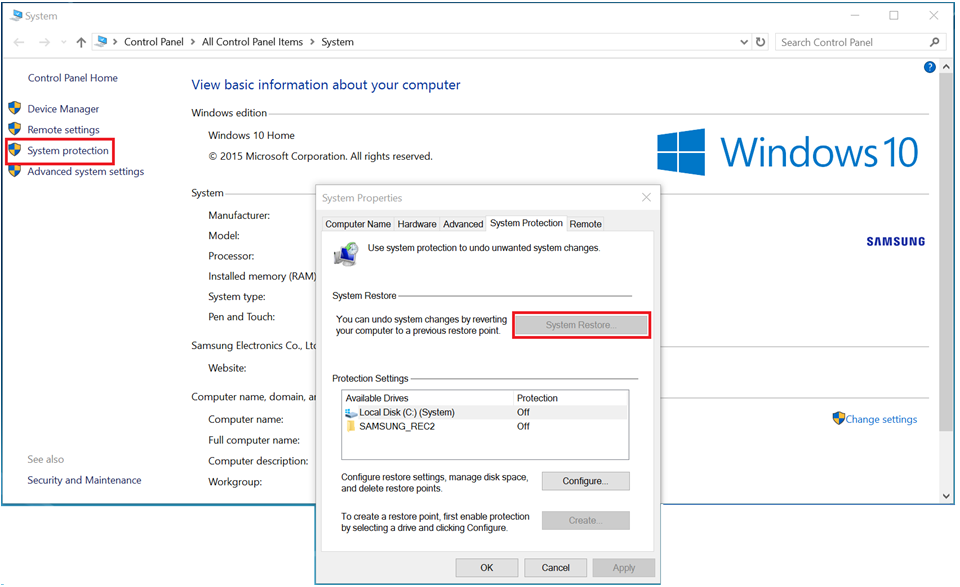The image size is (960, 587).
Task: Click the Search Control Panel field
Action: [858, 42]
